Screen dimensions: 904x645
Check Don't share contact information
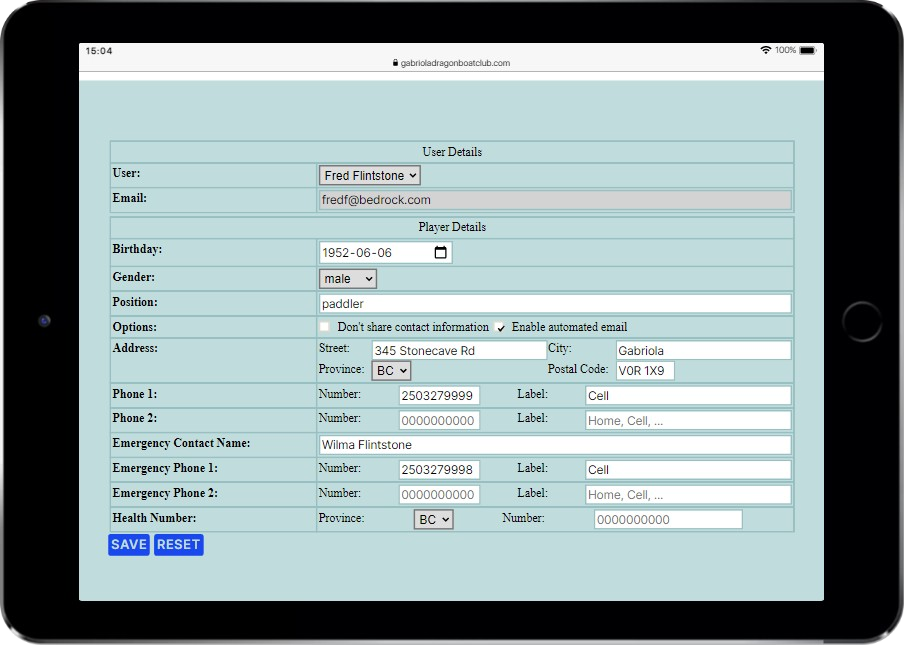(325, 327)
